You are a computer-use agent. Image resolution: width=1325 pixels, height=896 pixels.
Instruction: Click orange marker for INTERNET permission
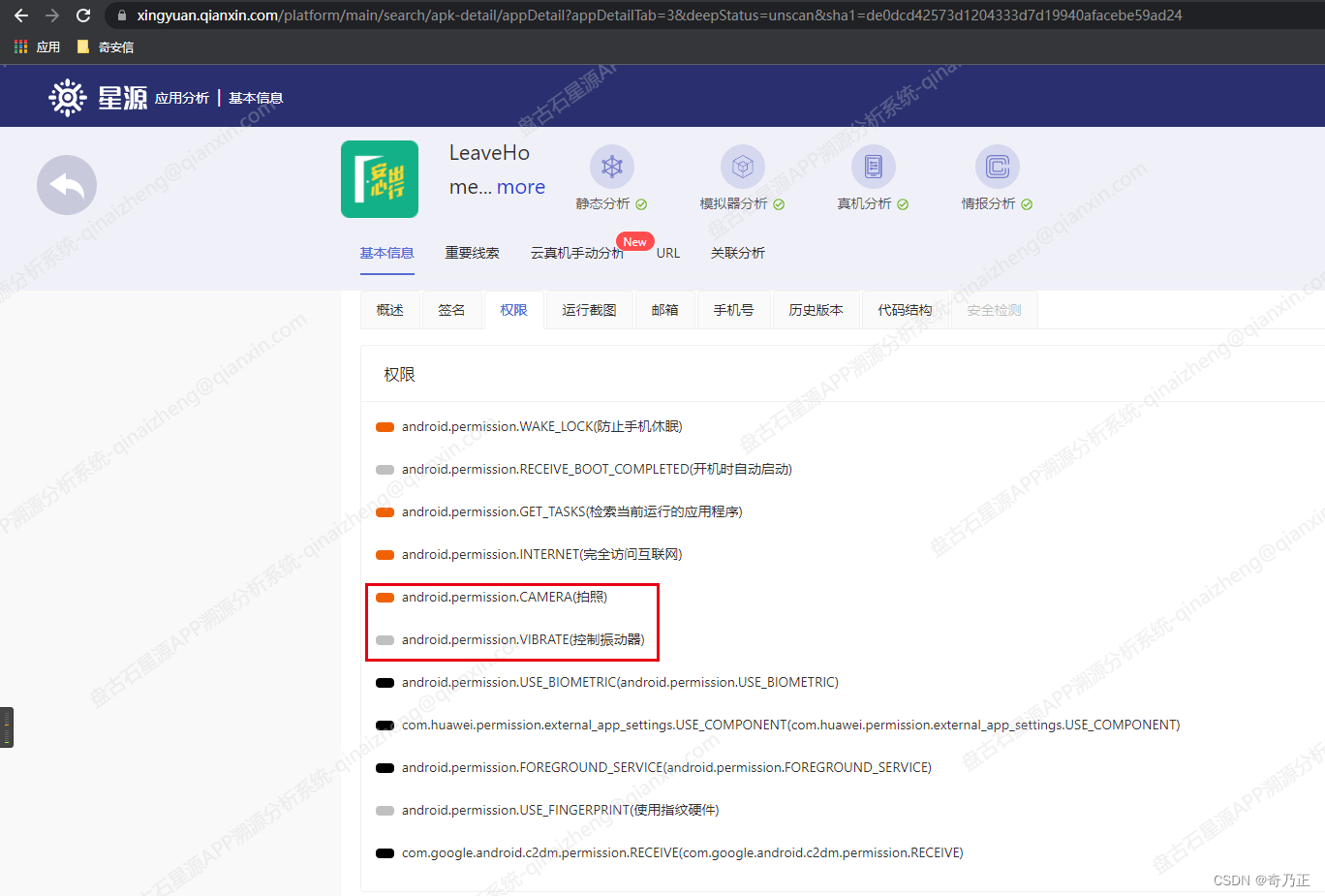coord(385,555)
